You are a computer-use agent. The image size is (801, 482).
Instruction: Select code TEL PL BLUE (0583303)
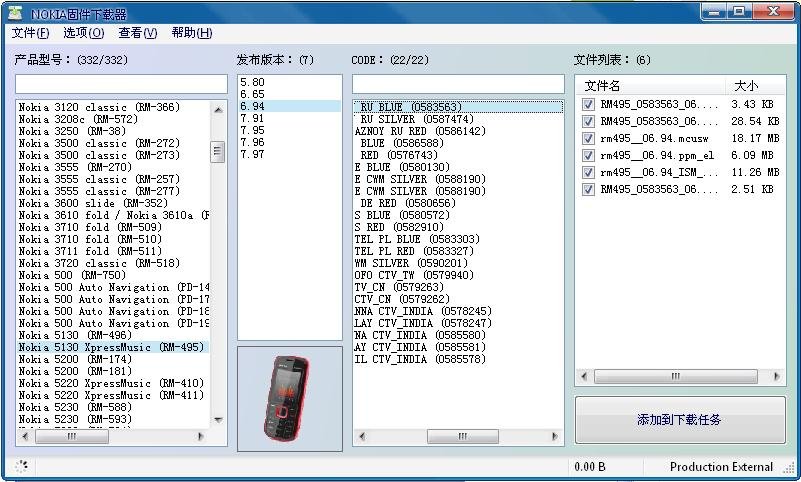tap(458, 239)
